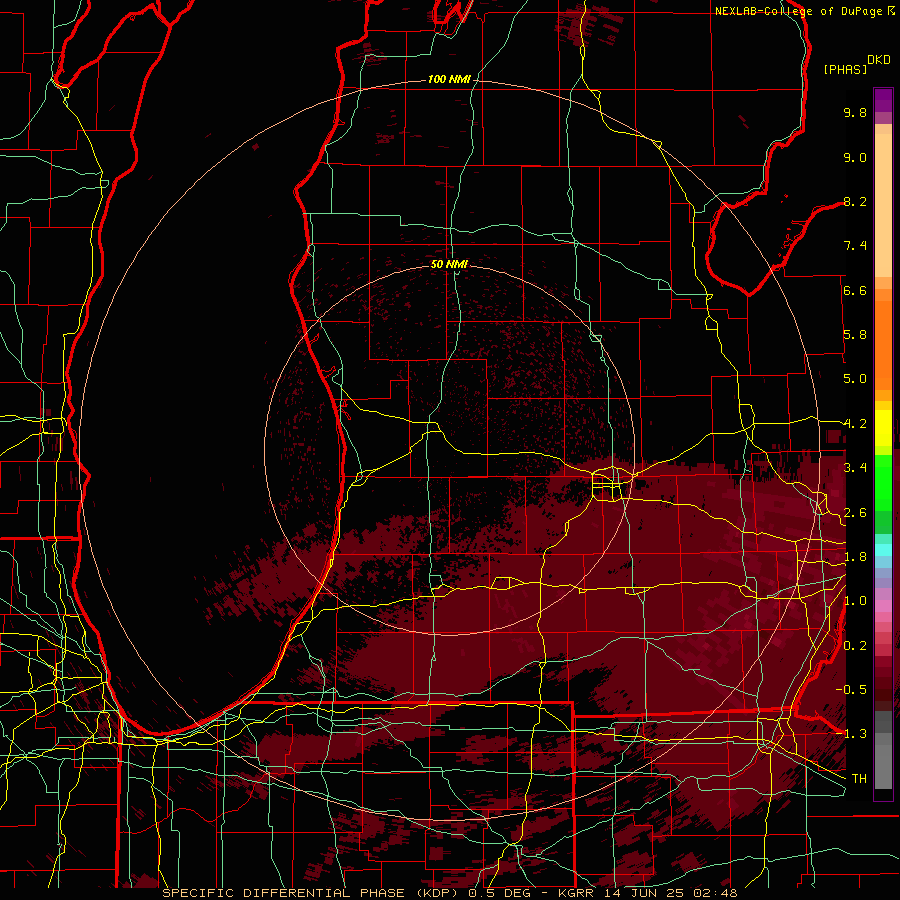Click the [PHAS] legend heading
This screenshot has width=900, height=900.
pos(845,69)
